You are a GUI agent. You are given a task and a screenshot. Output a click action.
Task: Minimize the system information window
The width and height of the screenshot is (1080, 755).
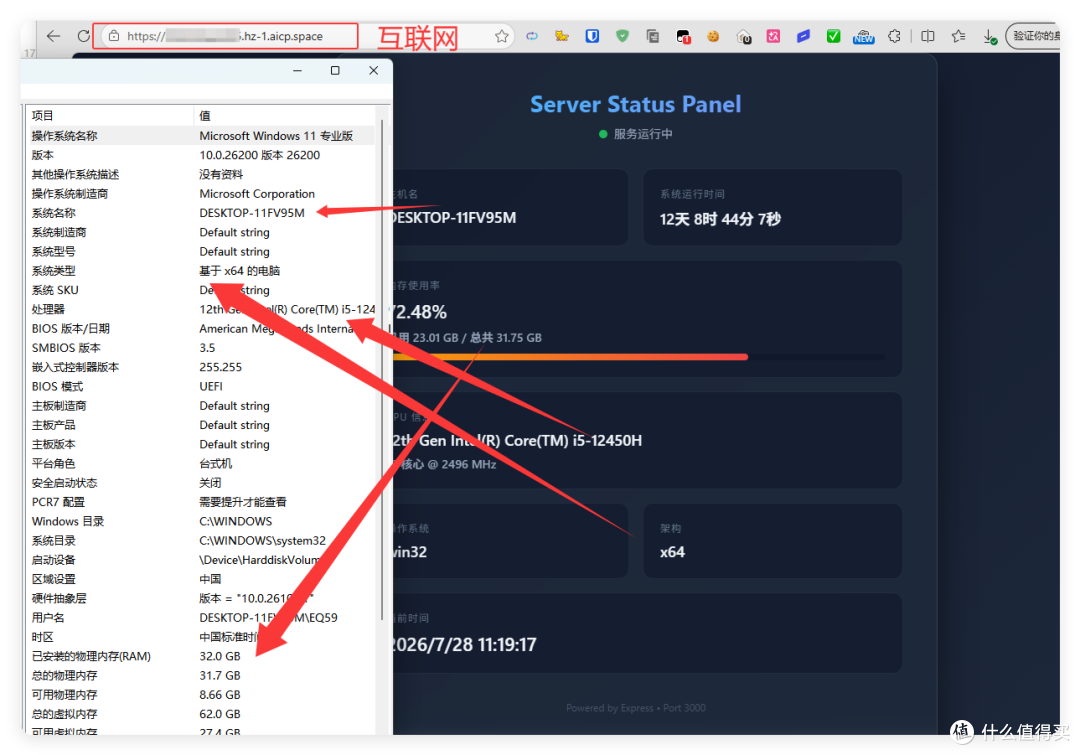tap(298, 70)
